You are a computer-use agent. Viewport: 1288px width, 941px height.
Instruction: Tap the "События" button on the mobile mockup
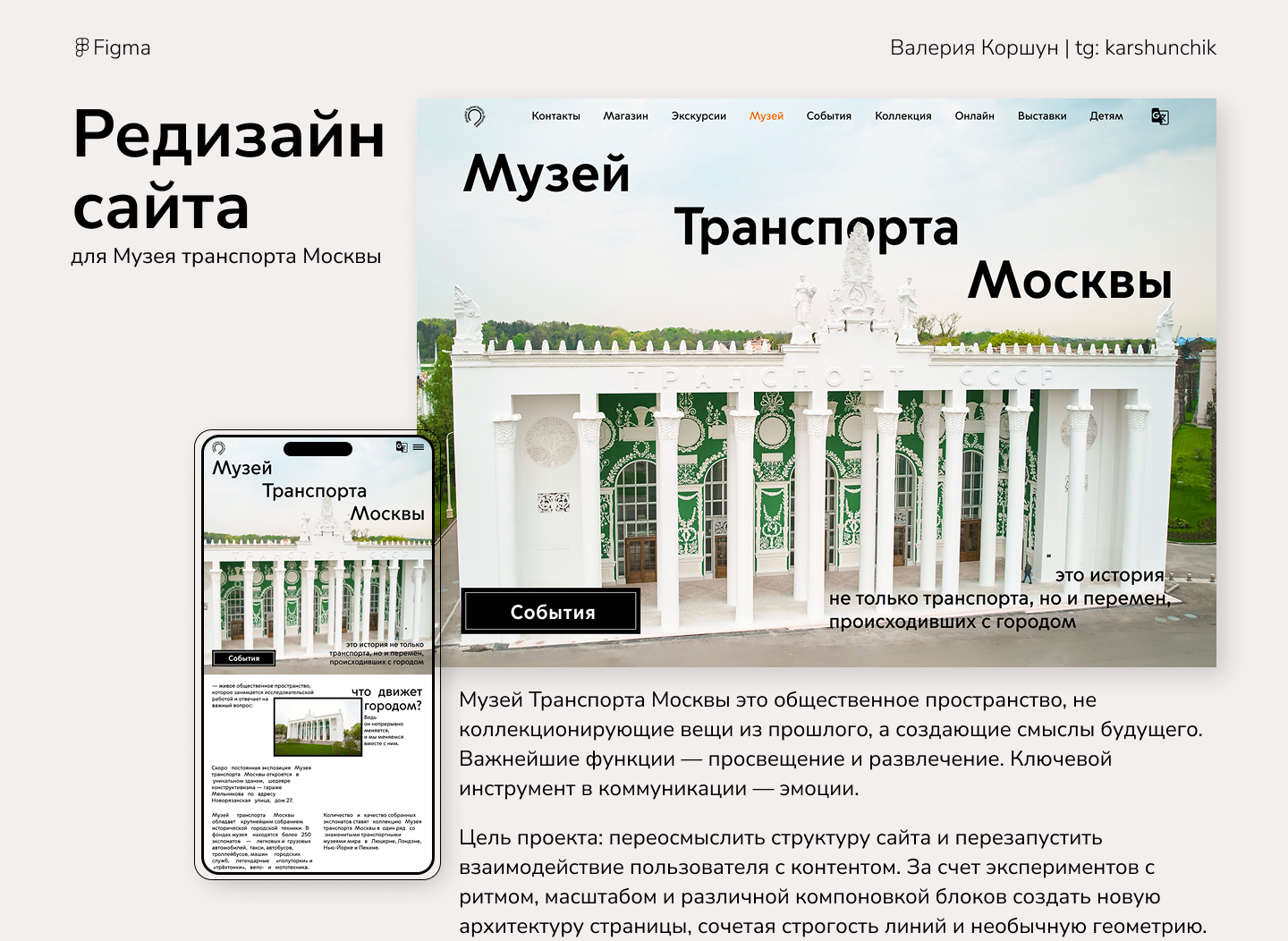pyautogui.click(x=243, y=658)
